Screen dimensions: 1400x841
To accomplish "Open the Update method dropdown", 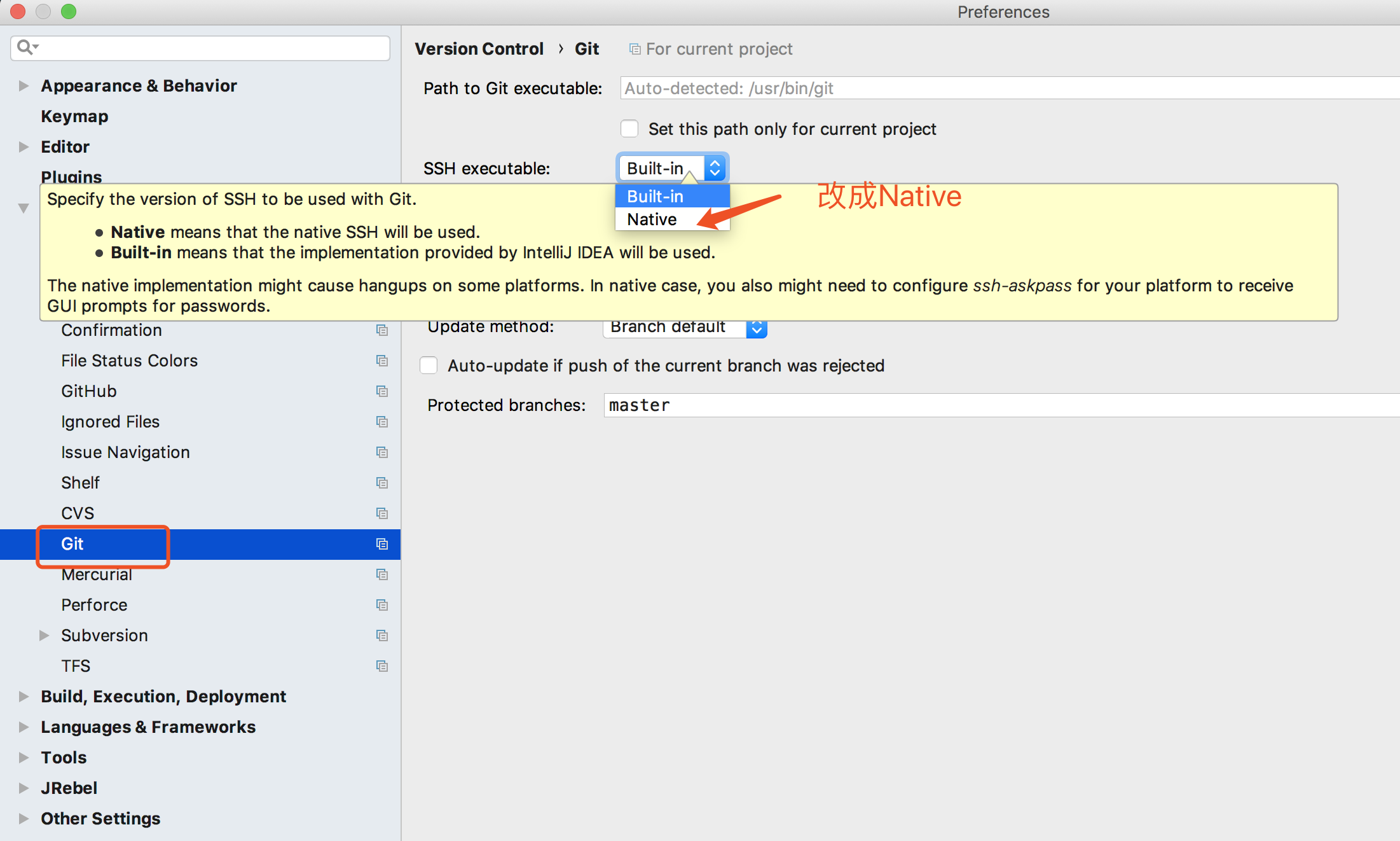I will point(685,328).
